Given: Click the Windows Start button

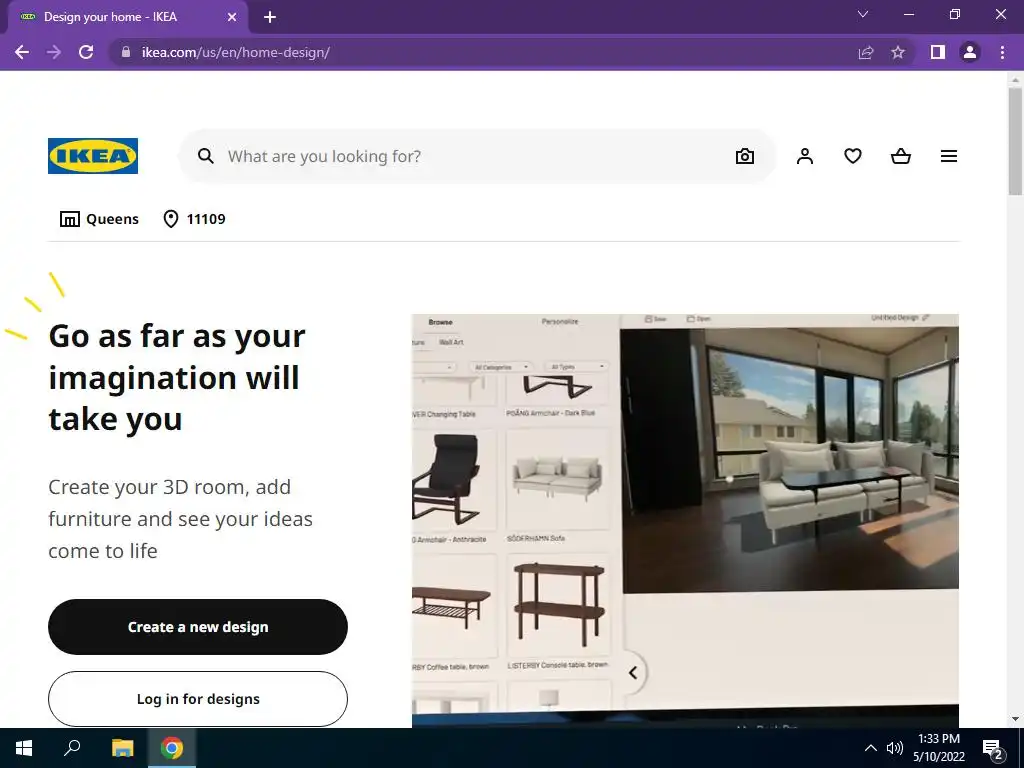Looking at the screenshot, I should [x=24, y=748].
